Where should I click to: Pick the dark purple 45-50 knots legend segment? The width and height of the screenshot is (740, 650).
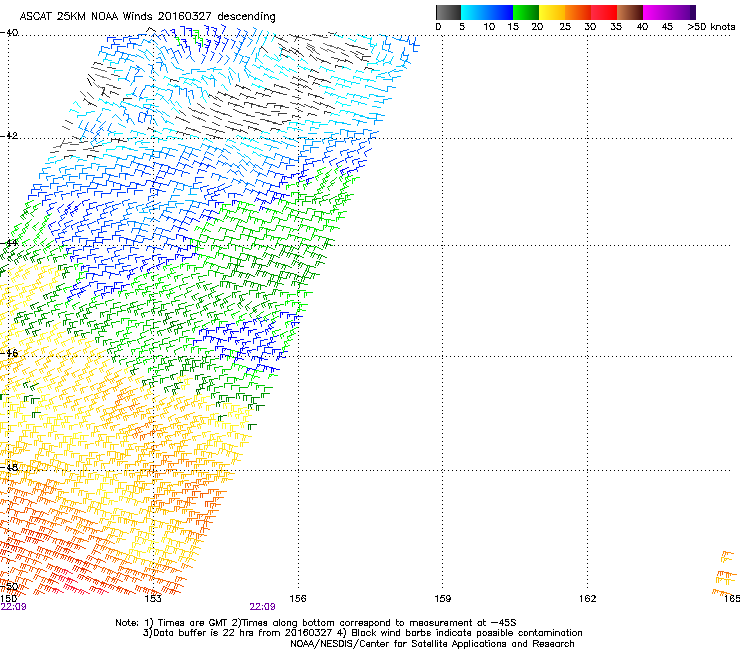[682, 12]
